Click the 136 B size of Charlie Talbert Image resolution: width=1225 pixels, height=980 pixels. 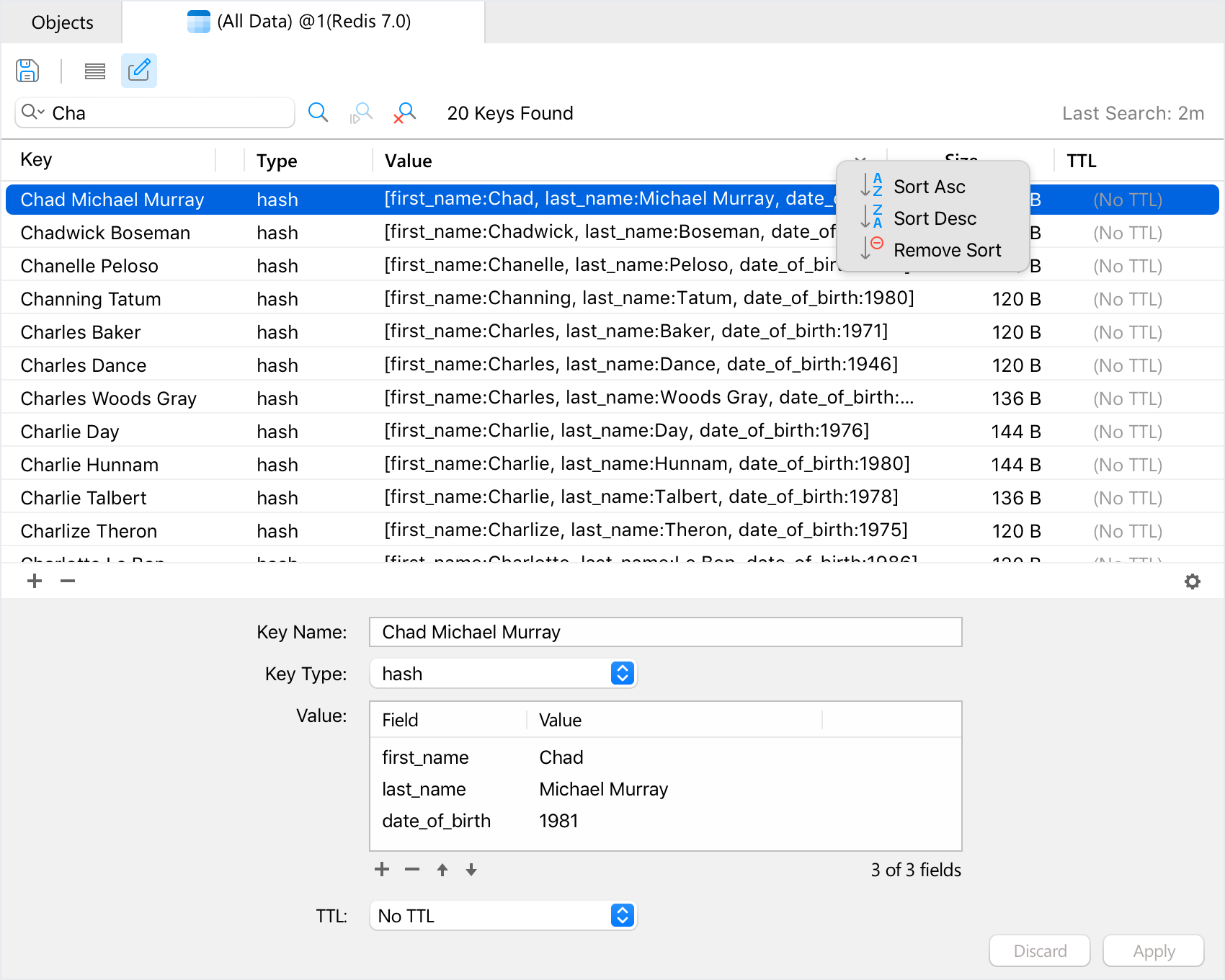pyautogui.click(x=1016, y=498)
